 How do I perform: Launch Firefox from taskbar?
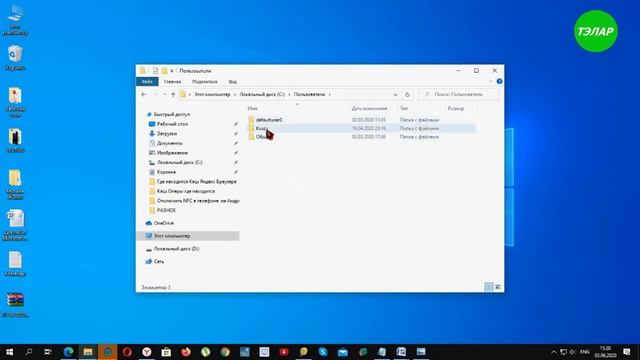point(186,351)
